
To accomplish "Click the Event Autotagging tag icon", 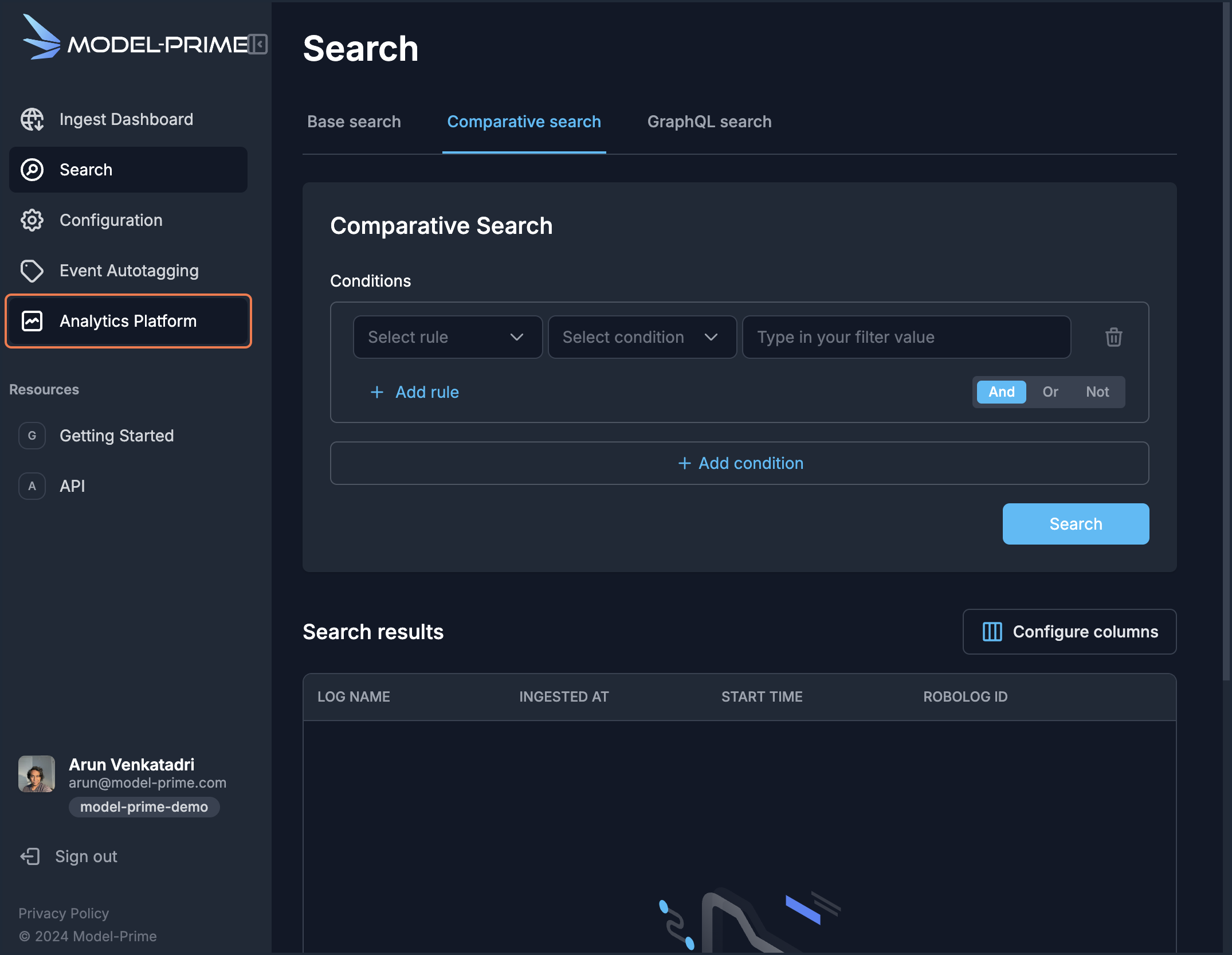I will point(32,271).
